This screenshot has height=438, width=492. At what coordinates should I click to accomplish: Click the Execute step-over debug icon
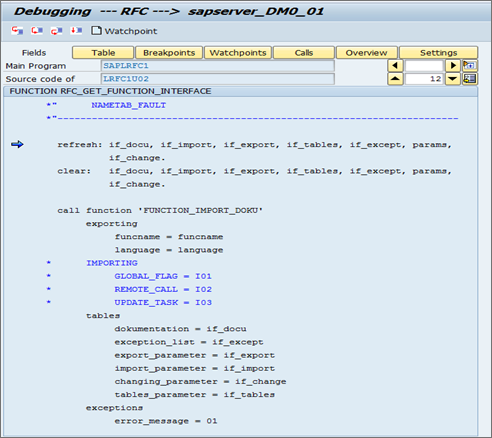pos(37,31)
